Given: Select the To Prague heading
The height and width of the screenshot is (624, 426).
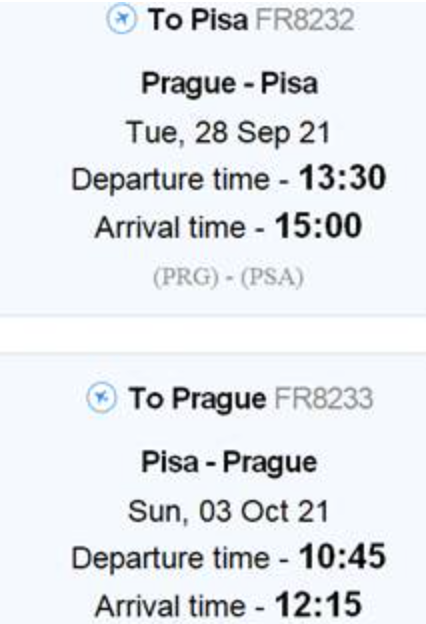Looking at the screenshot, I should coord(197,398).
